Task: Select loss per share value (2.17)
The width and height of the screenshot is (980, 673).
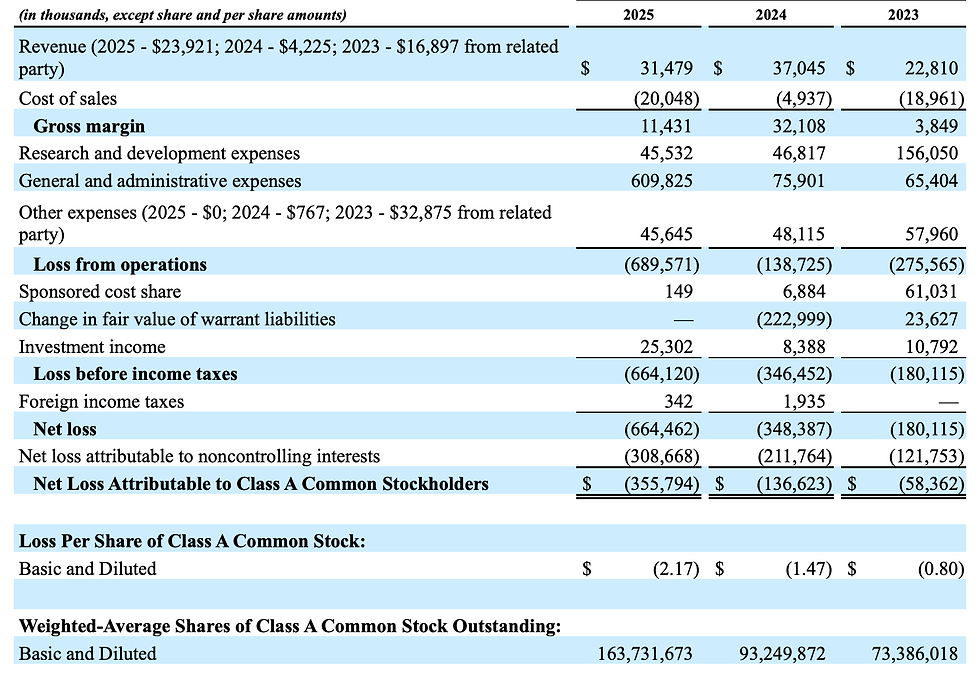Action: [x=676, y=569]
